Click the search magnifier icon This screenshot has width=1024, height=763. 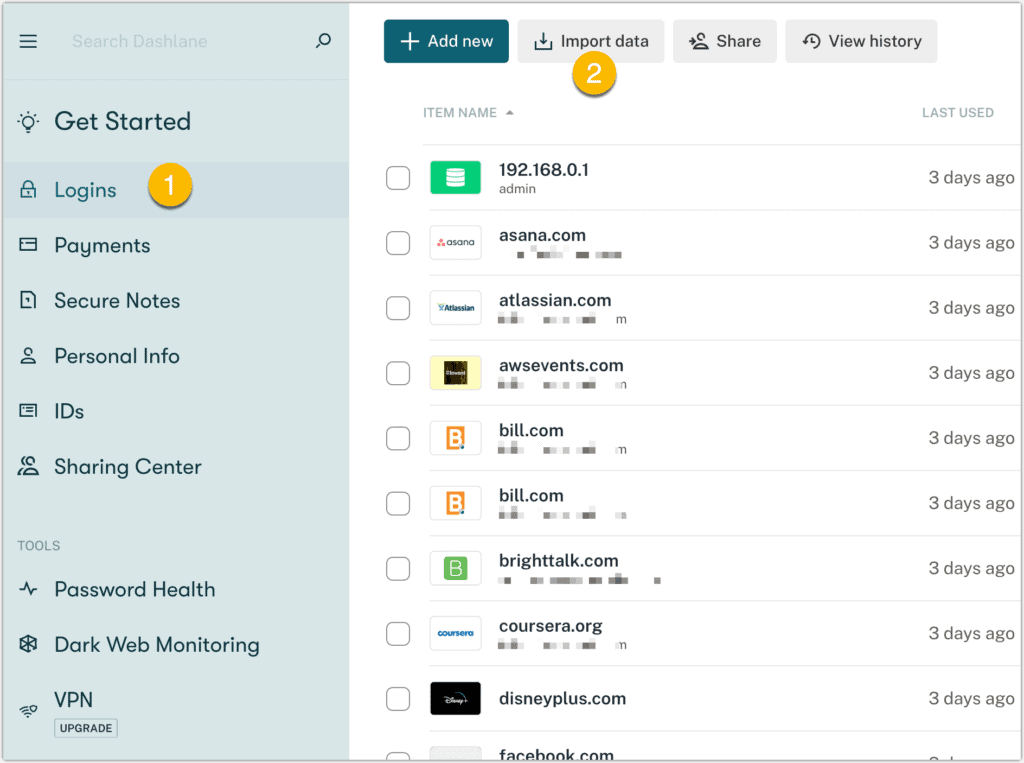coord(323,41)
